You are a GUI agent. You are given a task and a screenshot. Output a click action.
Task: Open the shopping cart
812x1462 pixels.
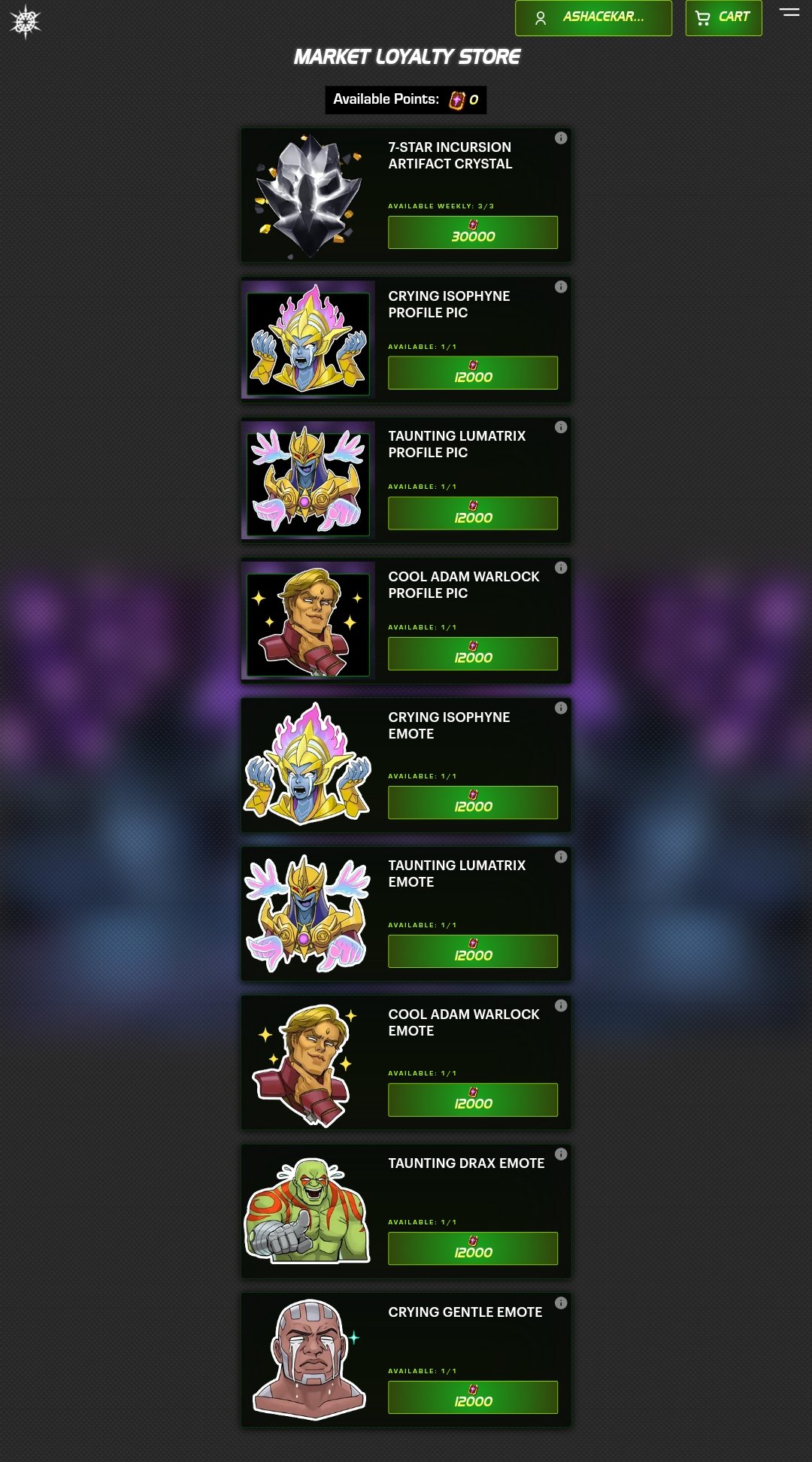click(x=723, y=17)
